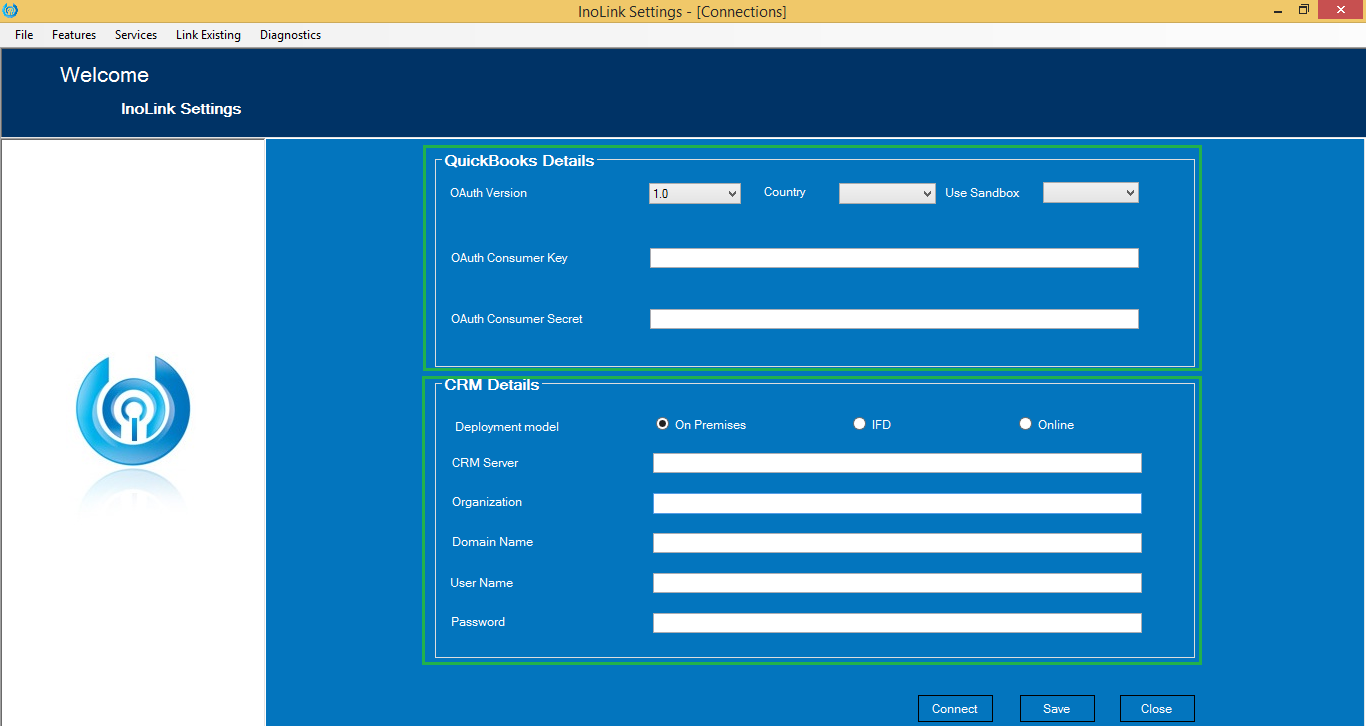The height and width of the screenshot is (726, 1366).
Task: Select the On Premises deployment option
Action: [x=701, y=424]
